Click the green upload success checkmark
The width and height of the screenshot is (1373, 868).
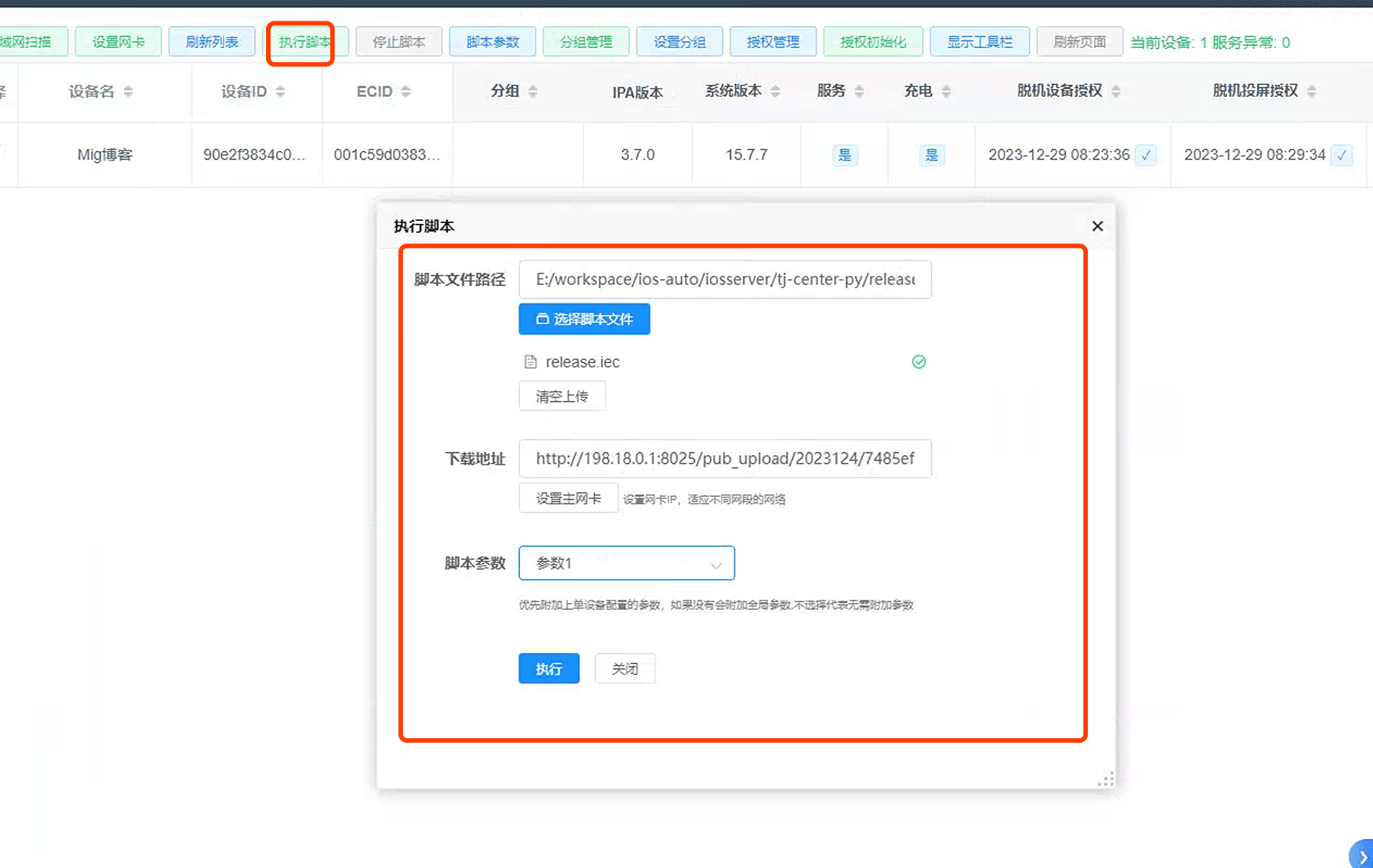919,362
